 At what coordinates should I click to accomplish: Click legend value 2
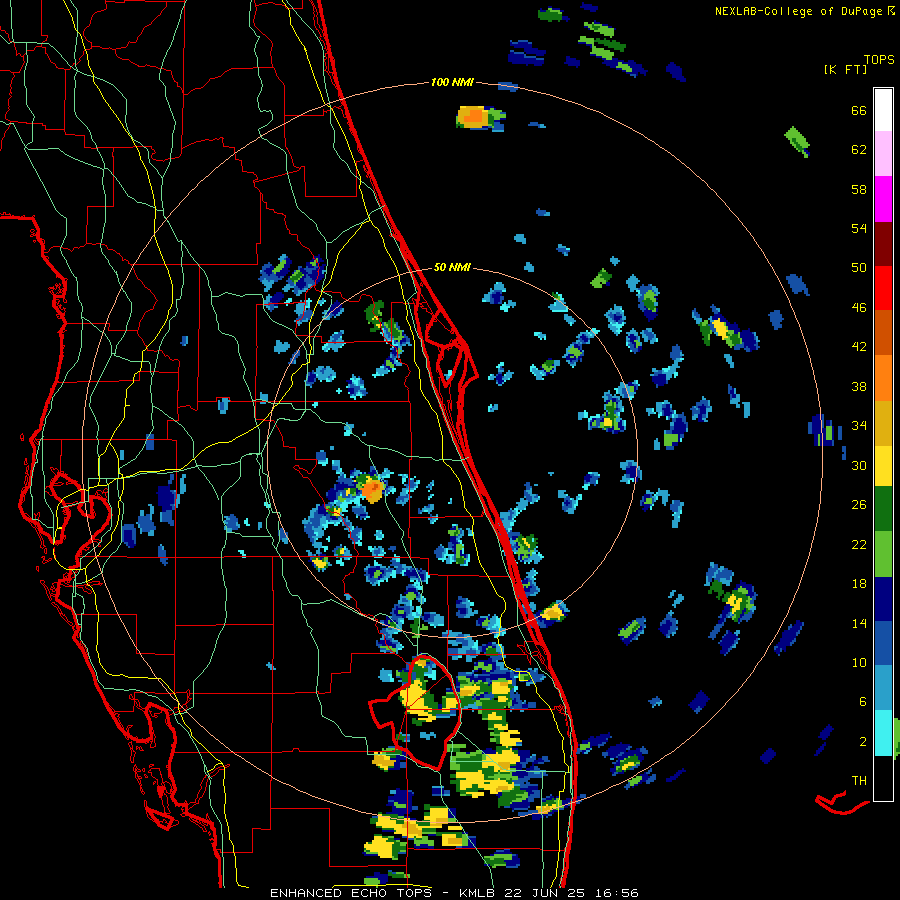tap(863, 742)
